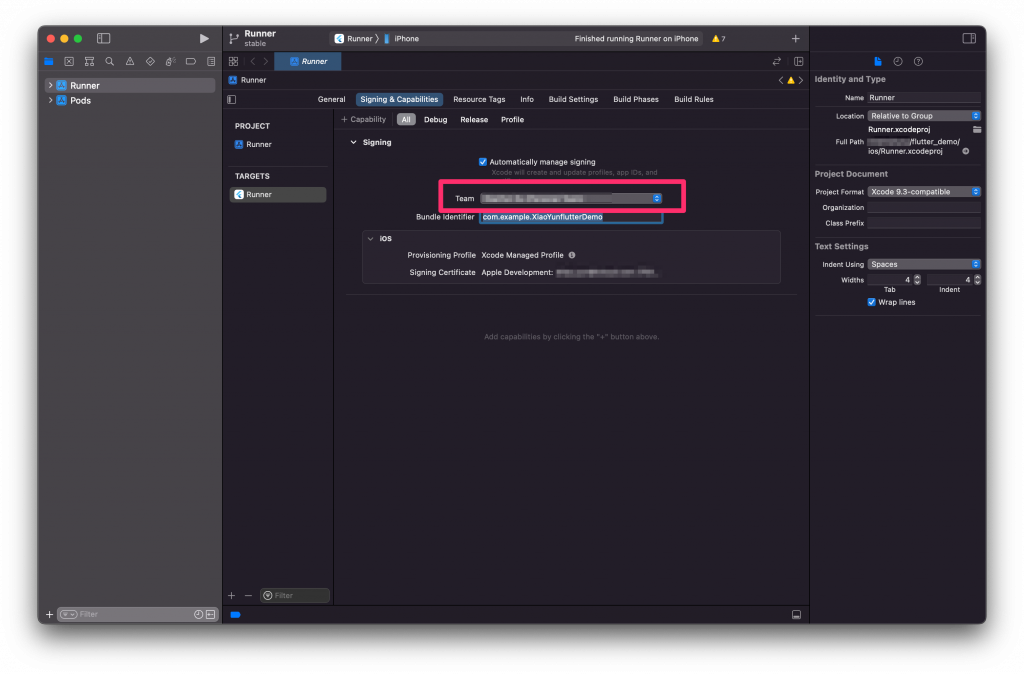Toggle the inspectors panel icon
Screen dimensions: 1024x674
pos(969,39)
